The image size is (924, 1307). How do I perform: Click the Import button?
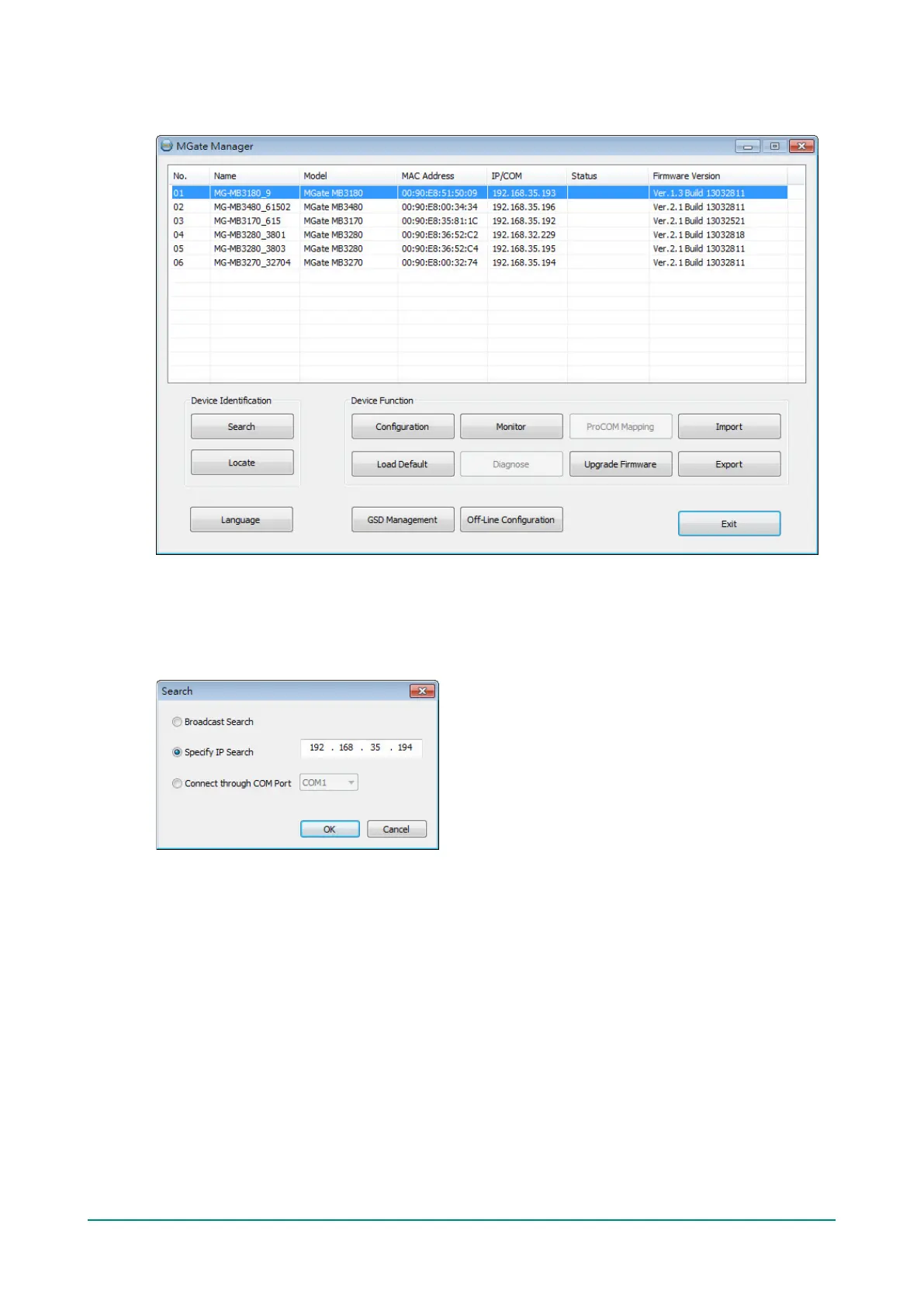pos(729,427)
